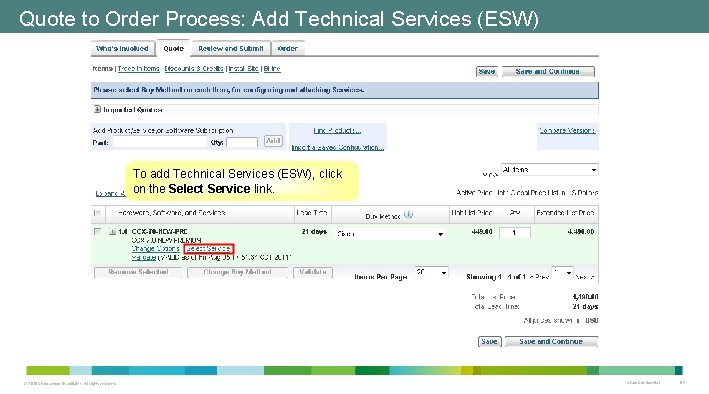Tick the checkbox for CCX-70-NEW-PRE line
The image size is (709, 394).
coord(97,231)
